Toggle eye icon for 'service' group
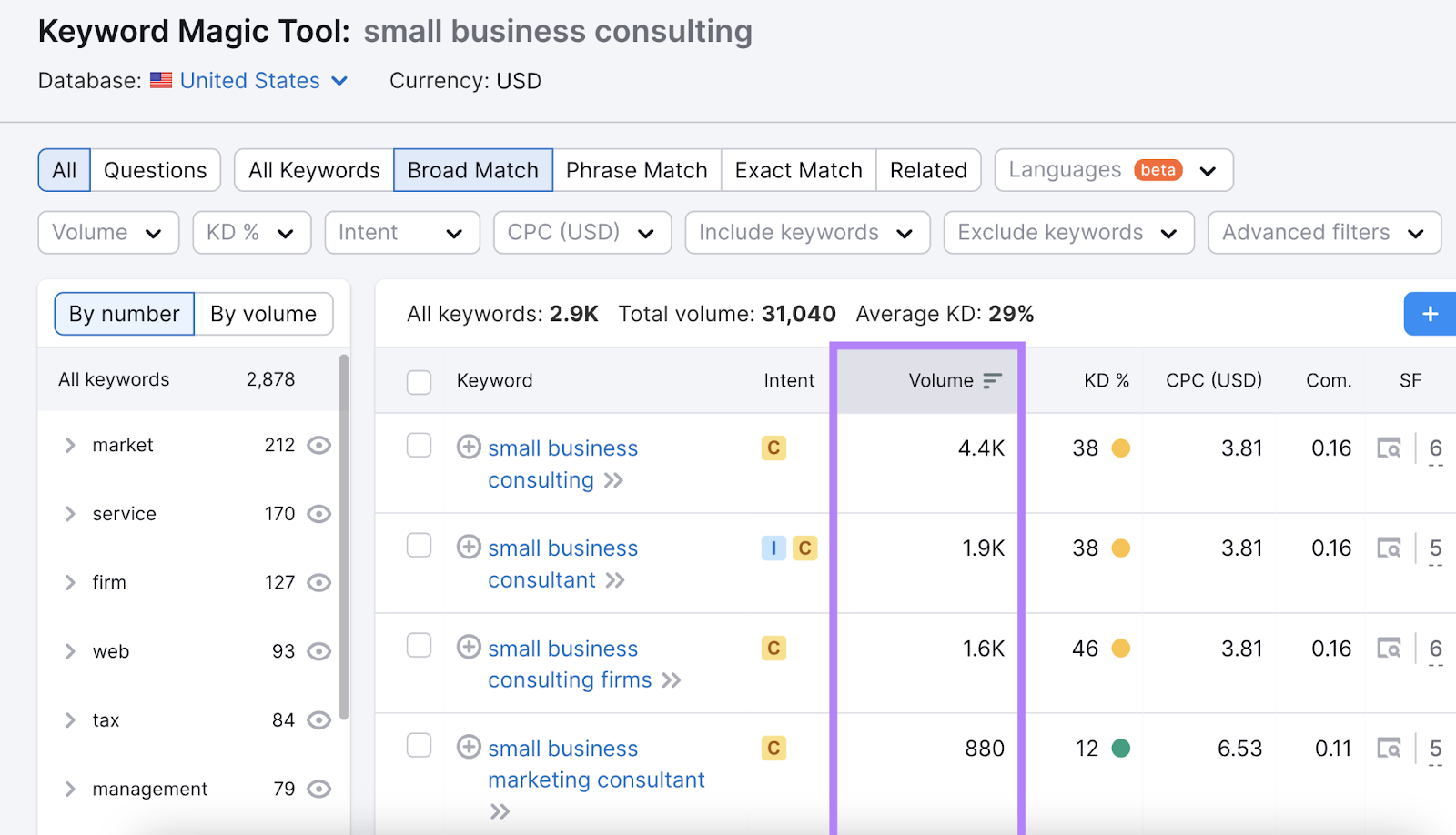 pyautogui.click(x=318, y=514)
